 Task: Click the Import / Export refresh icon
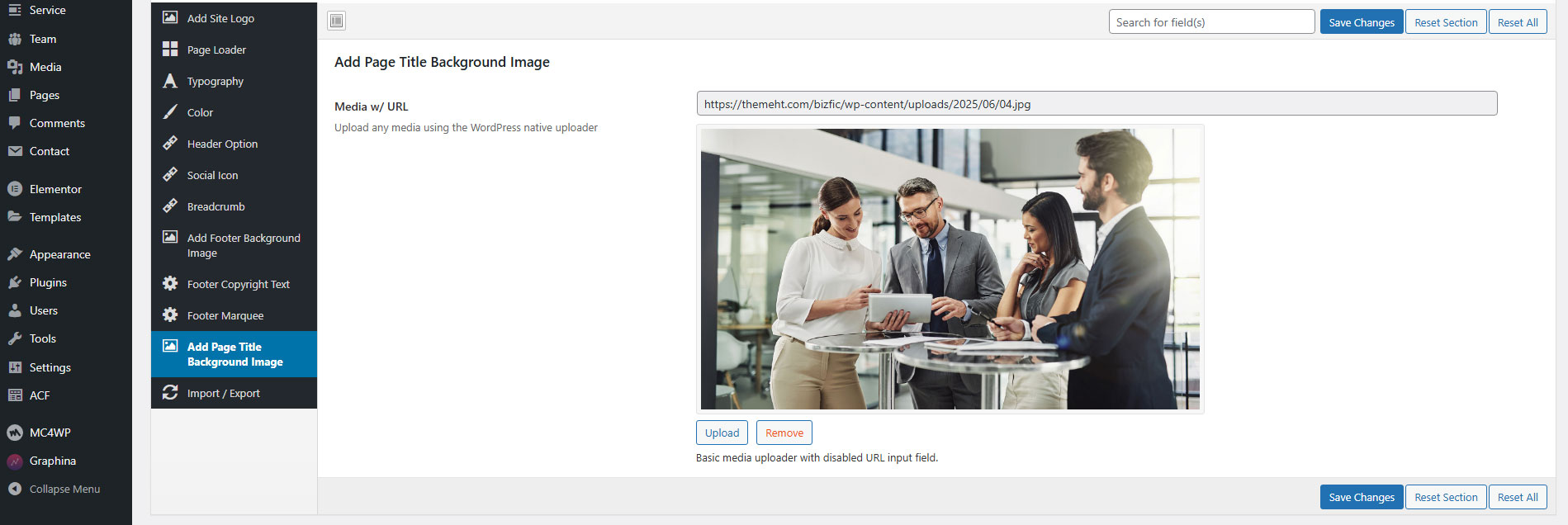(170, 393)
